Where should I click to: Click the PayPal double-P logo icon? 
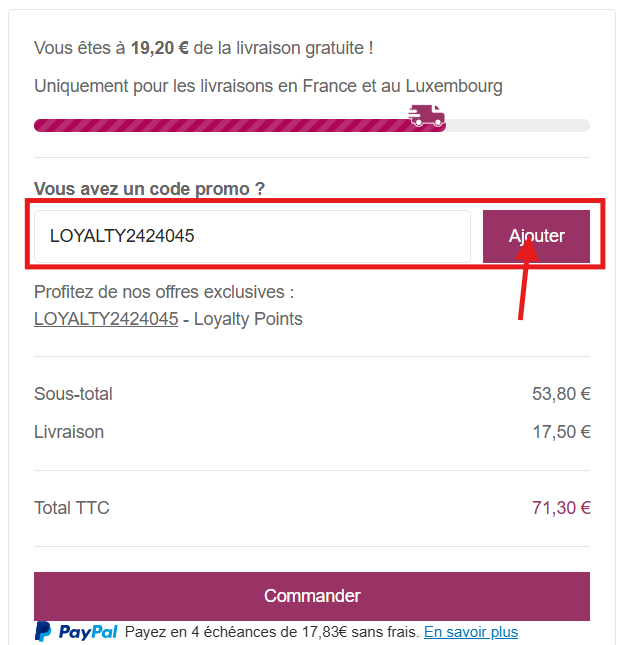point(43,631)
